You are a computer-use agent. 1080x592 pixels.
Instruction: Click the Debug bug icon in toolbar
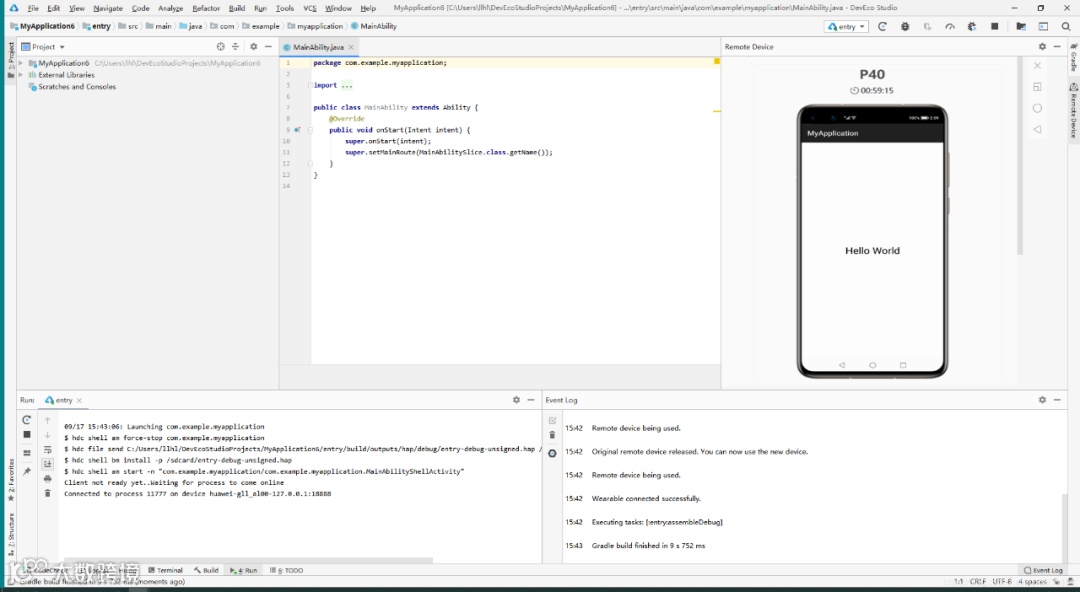click(905, 26)
